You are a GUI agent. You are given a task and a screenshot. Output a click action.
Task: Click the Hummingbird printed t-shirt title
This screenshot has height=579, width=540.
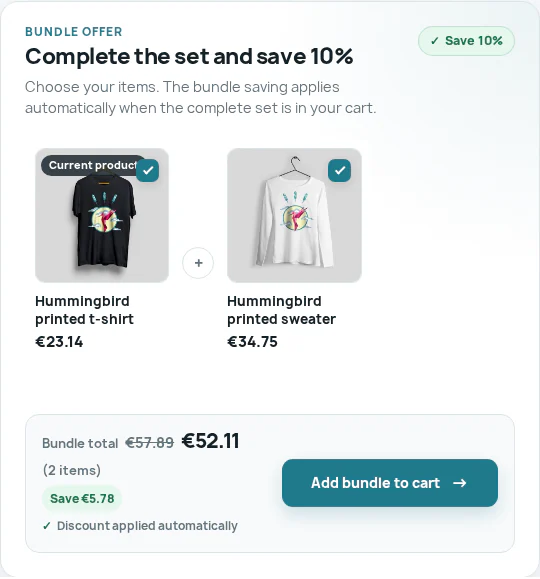pos(84,310)
